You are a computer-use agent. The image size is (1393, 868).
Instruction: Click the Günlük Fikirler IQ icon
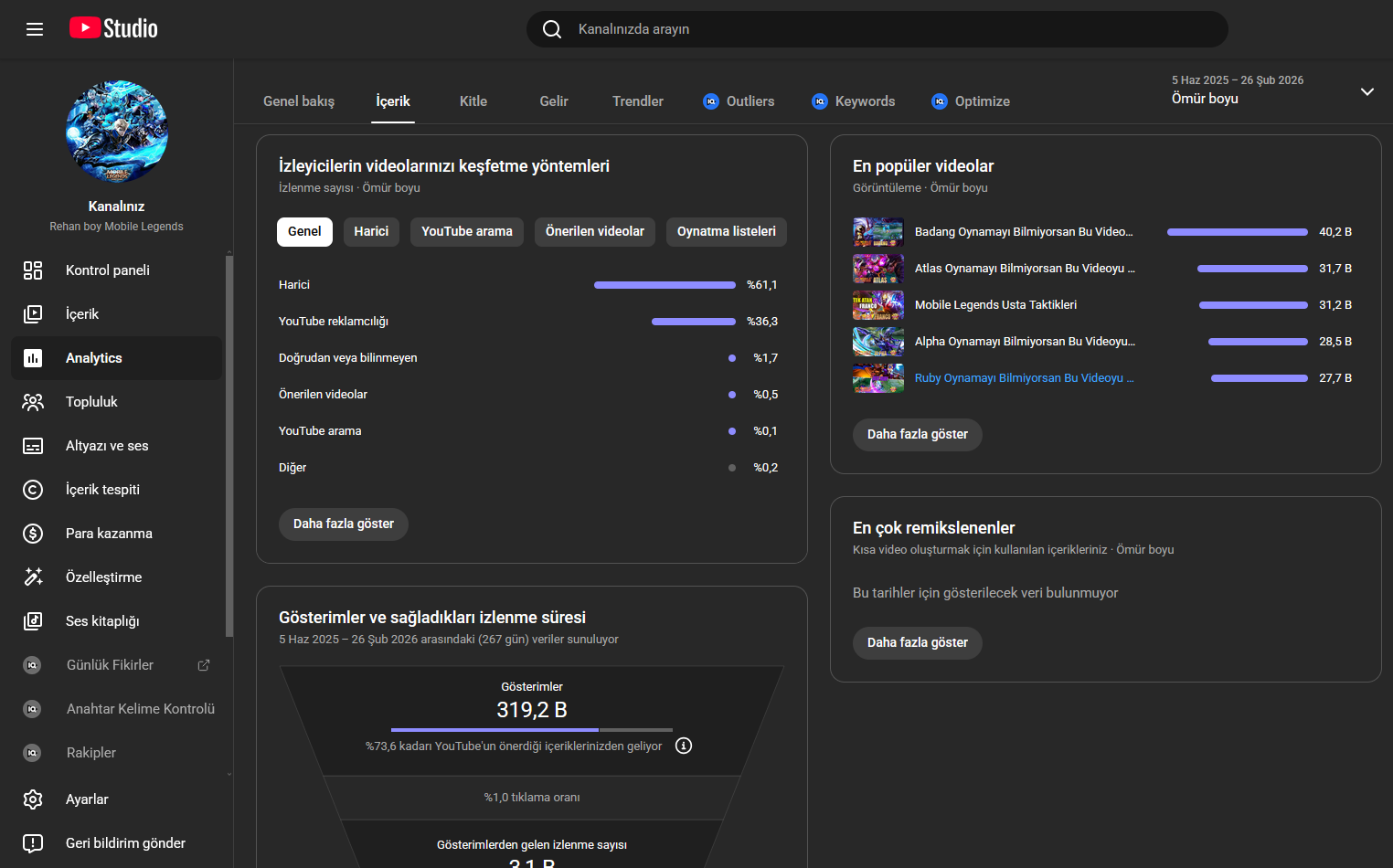point(32,665)
